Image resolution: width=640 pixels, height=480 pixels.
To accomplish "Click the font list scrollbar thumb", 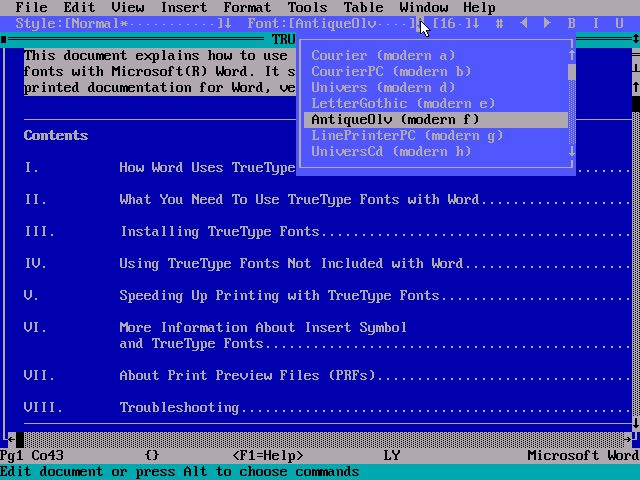I will click(x=572, y=71).
